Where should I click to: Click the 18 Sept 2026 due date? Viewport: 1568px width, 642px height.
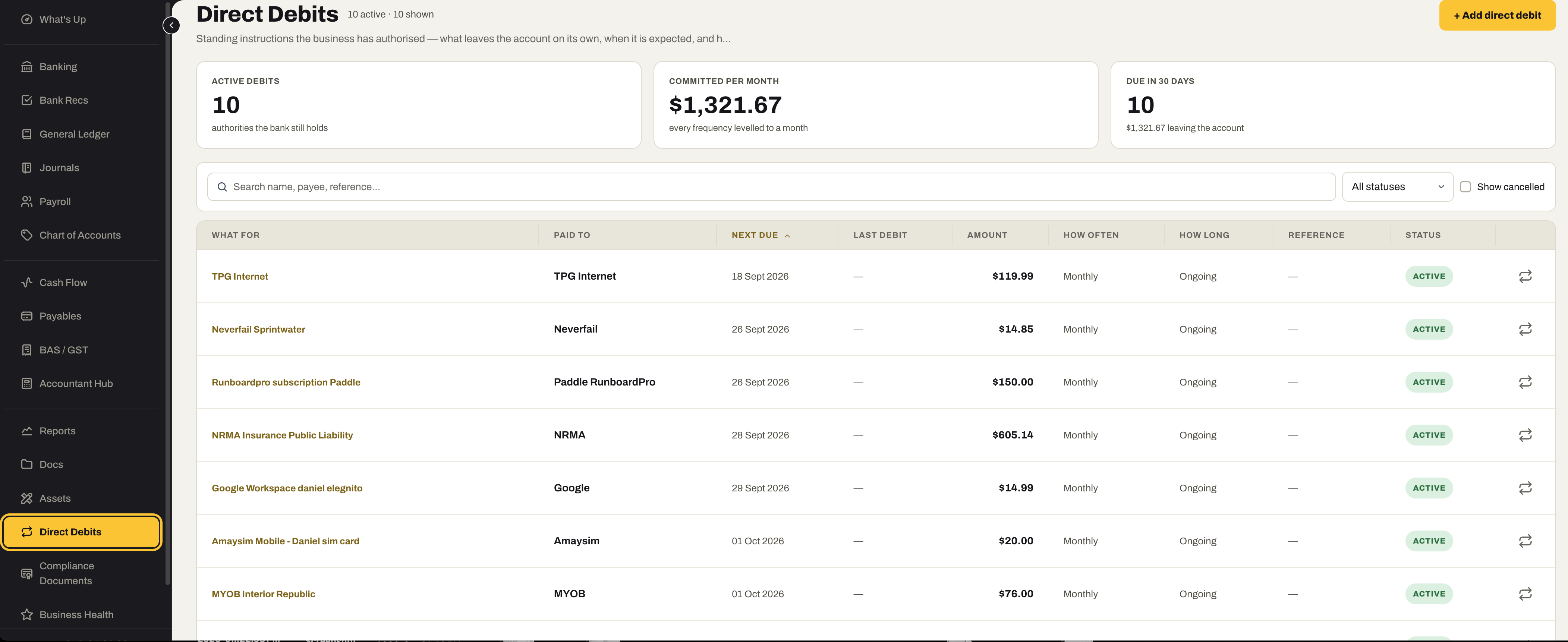pos(760,276)
